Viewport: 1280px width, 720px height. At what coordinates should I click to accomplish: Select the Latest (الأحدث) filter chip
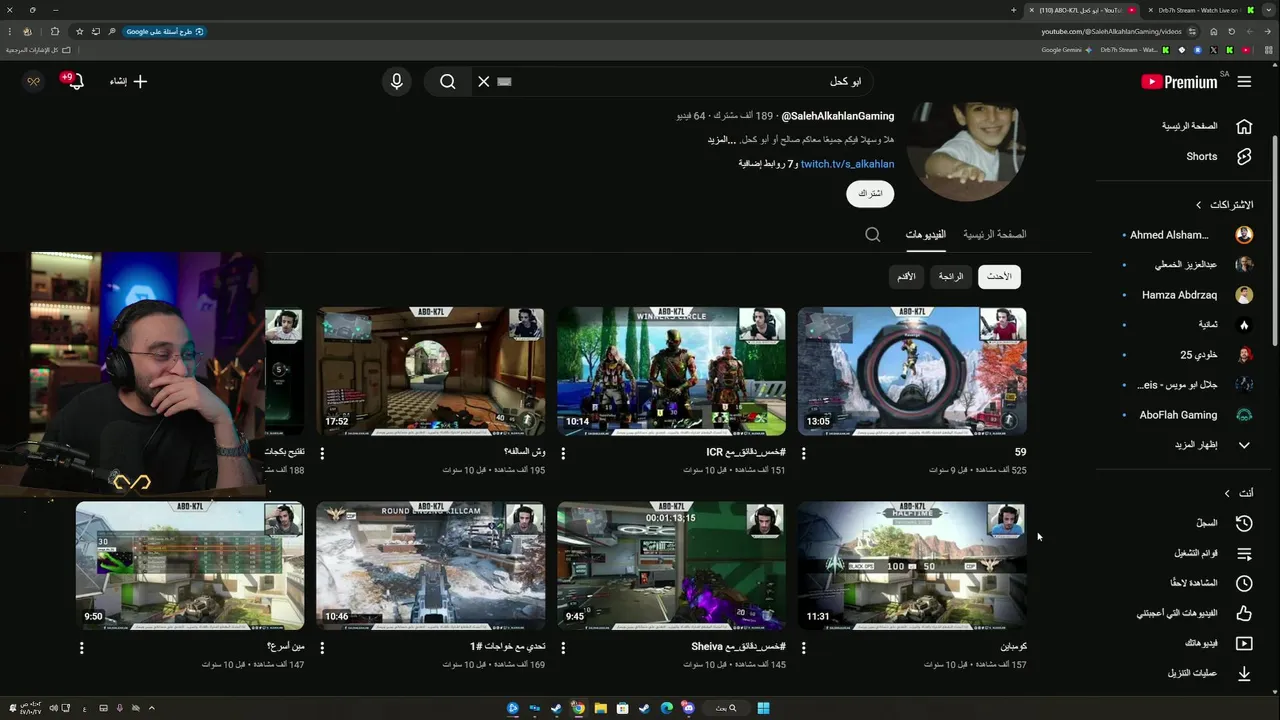click(999, 277)
